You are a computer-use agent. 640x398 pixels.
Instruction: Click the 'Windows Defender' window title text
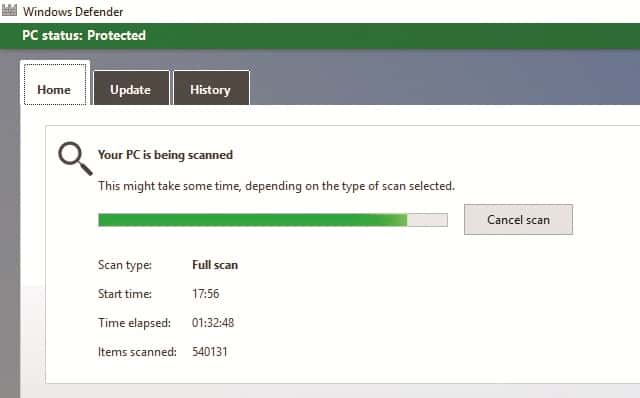coord(73,11)
